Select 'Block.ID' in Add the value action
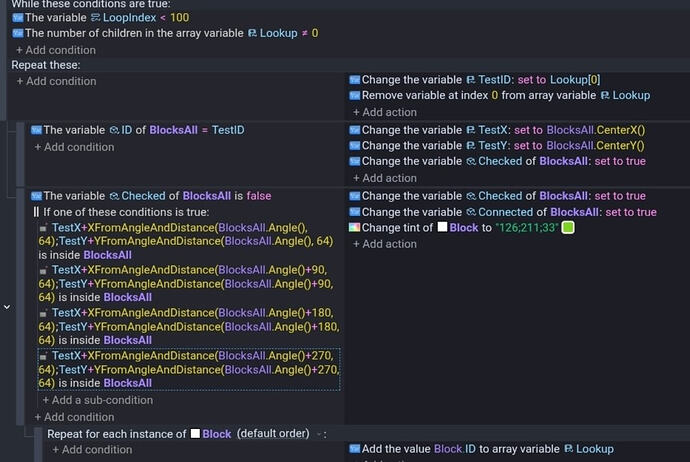Image resolution: width=690 pixels, height=462 pixels. (455, 449)
